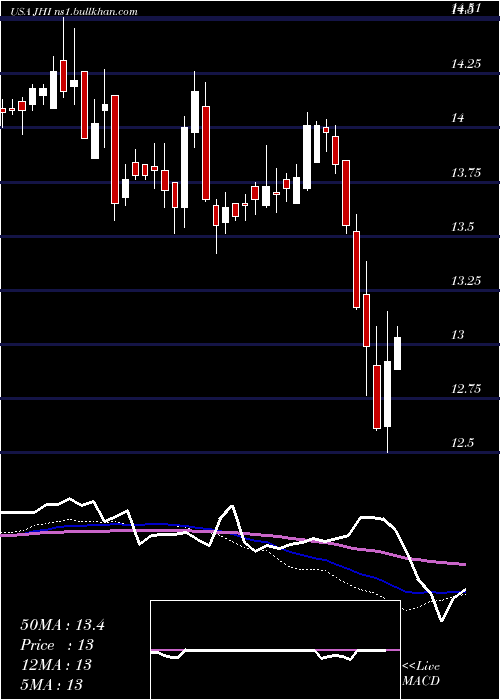This screenshot has height=700, width=500.
Task: Click the '<<Live MACD' label
Action: [421, 673]
